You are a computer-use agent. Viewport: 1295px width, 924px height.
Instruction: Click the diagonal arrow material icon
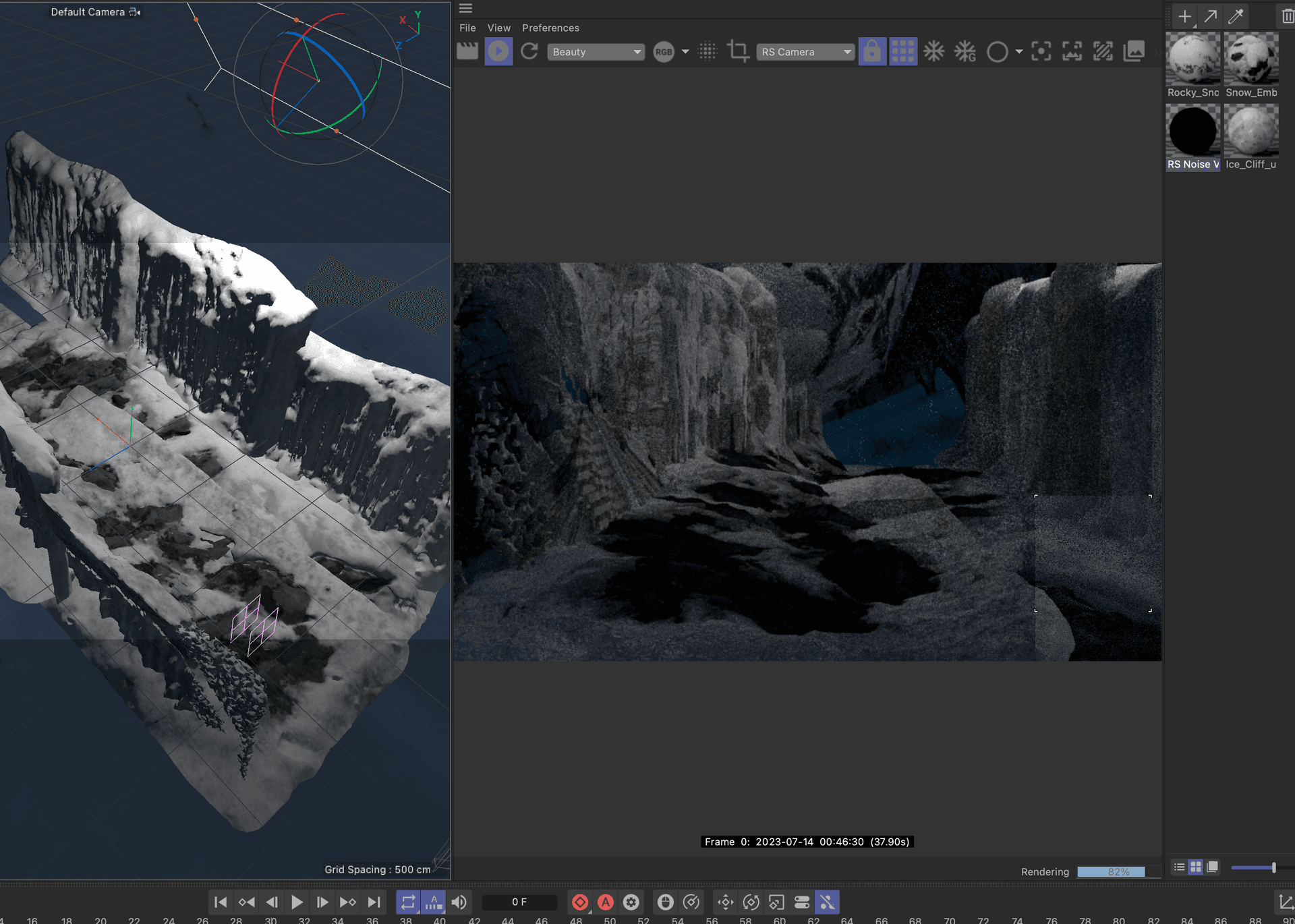(1211, 16)
